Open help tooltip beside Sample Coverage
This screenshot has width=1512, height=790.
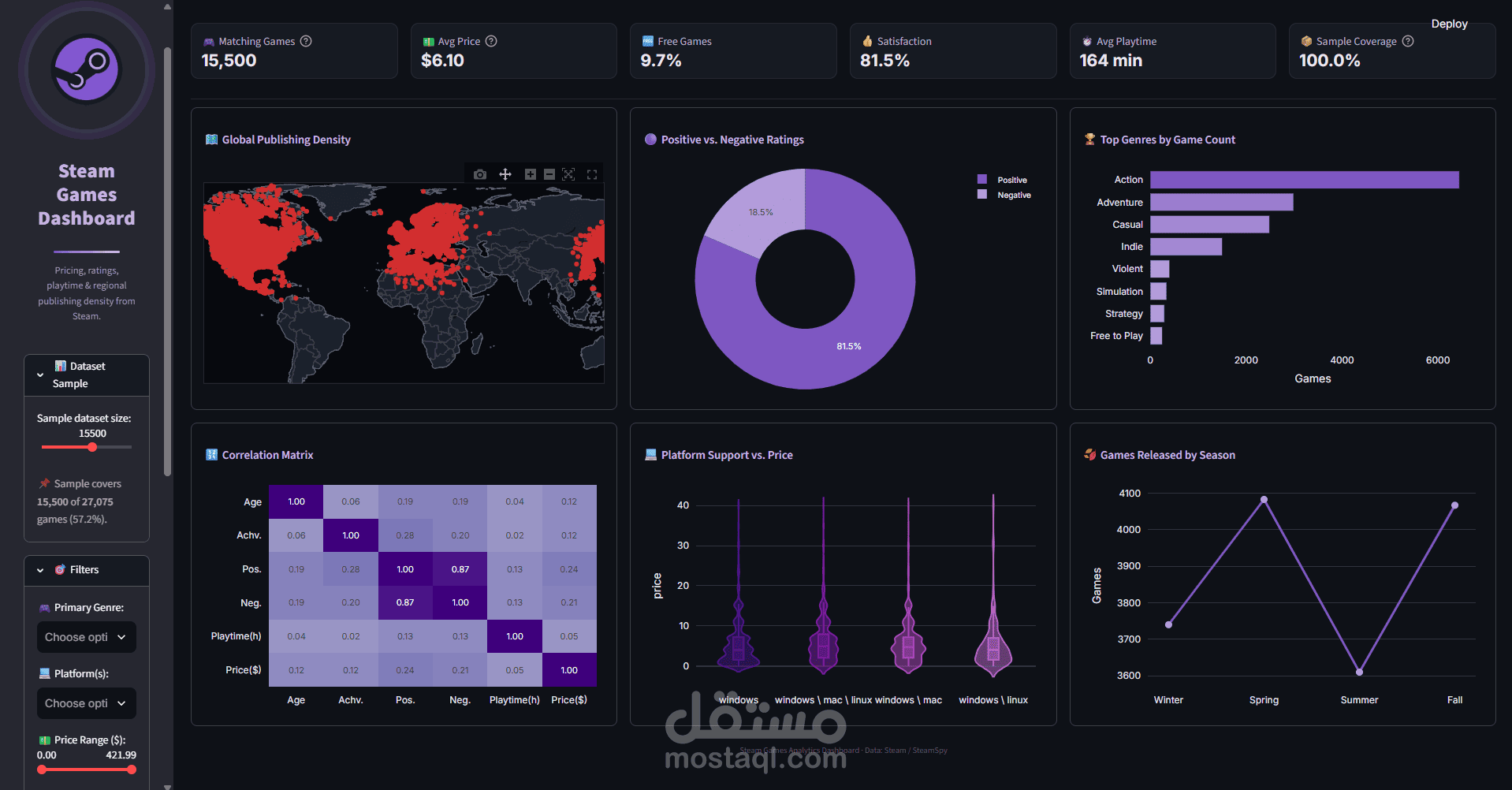(x=1408, y=41)
